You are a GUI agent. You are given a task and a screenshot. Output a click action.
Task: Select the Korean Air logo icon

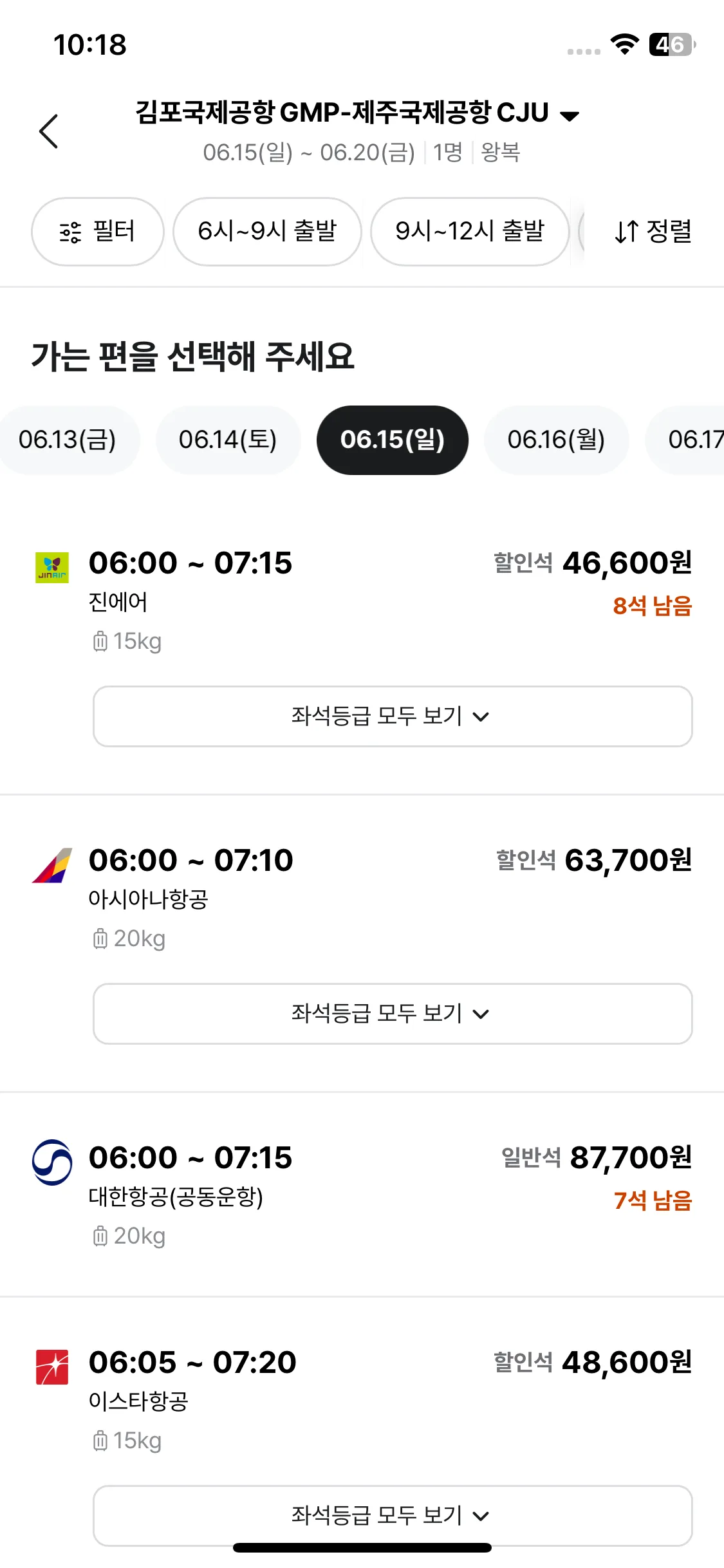tap(52, 1162)
